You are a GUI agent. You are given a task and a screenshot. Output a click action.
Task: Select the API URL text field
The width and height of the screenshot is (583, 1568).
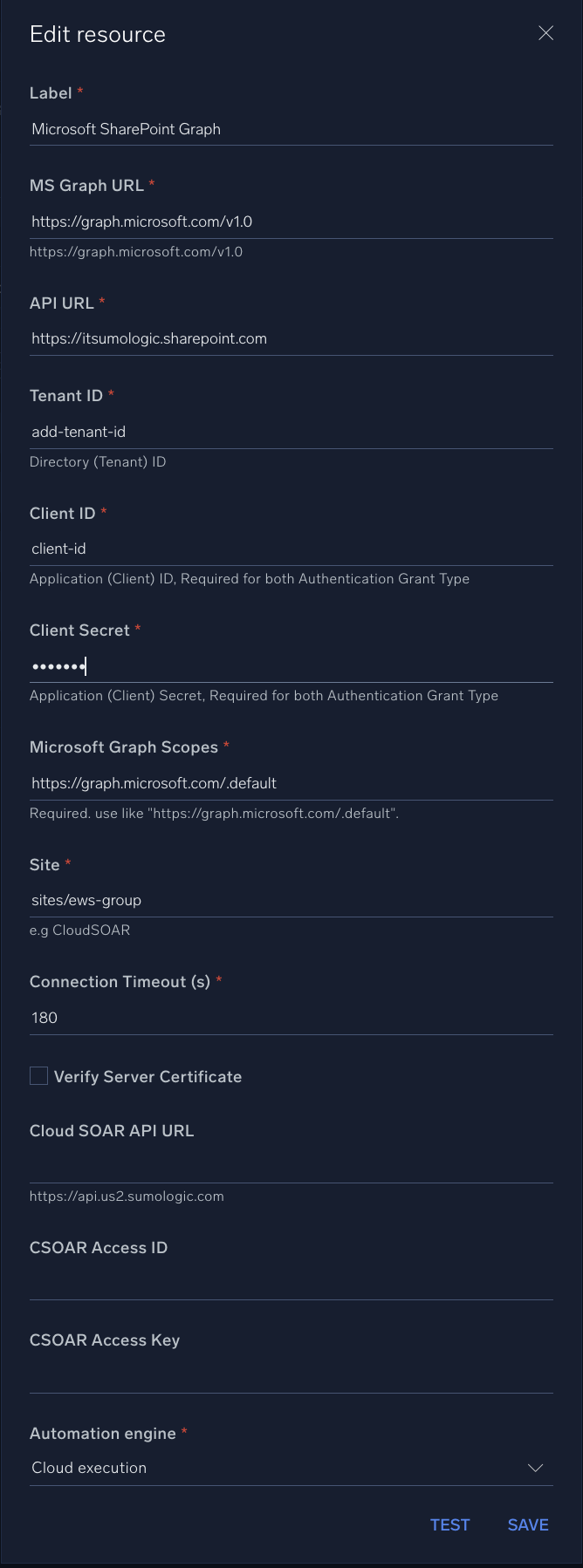pos(291,338)
